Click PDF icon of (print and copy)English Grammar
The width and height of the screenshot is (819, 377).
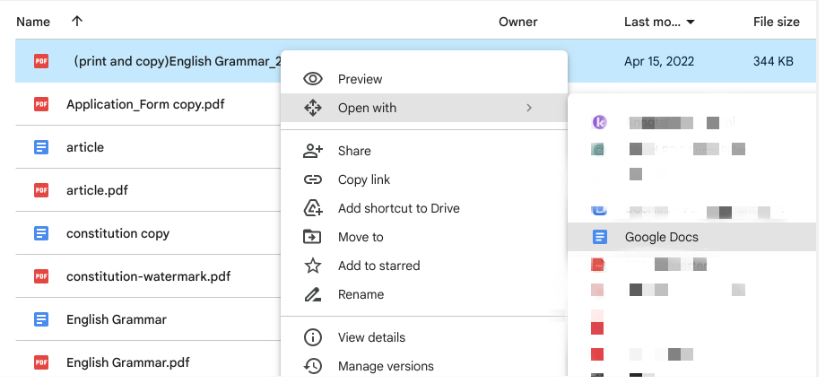41,61
